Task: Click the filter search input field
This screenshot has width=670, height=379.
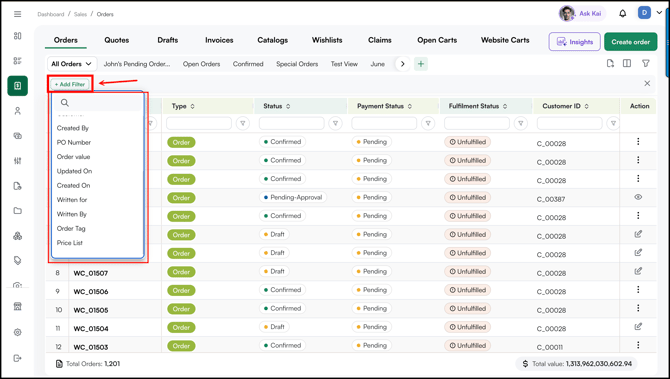Action: click(97, 103)
